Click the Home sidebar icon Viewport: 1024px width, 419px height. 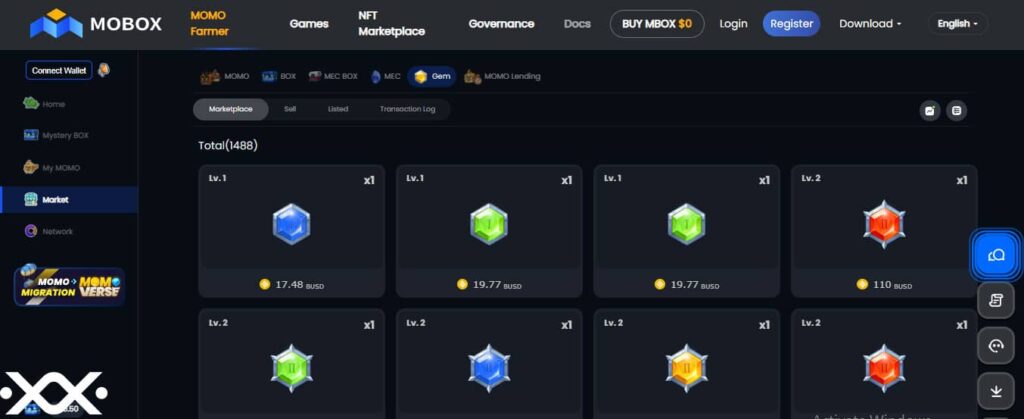[x=31, y=104]
